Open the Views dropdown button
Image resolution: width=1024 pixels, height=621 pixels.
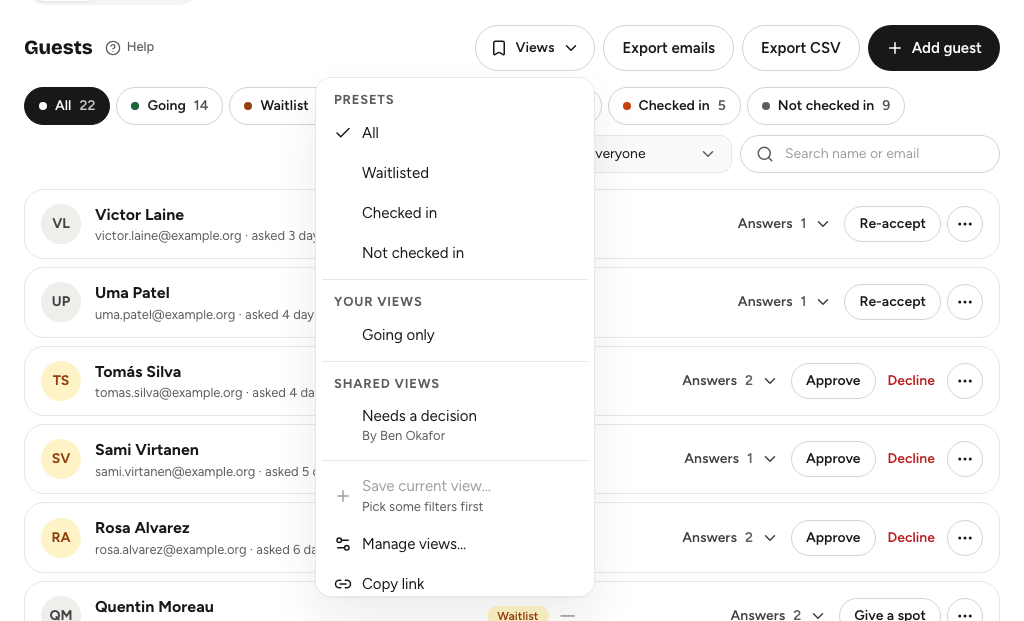pos(535,48)
